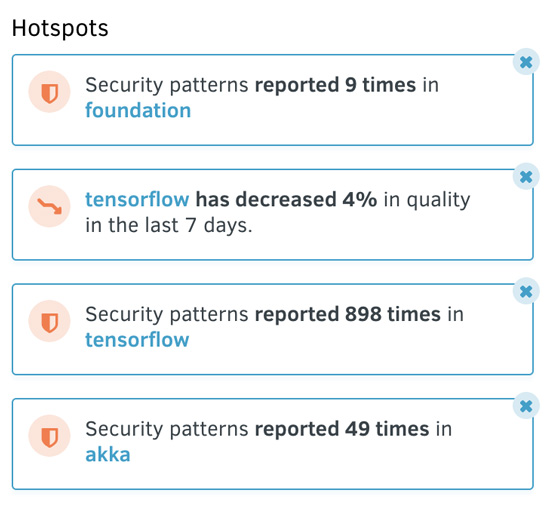Click the bold text "reported 49 times"

click(x=342, y=429)
